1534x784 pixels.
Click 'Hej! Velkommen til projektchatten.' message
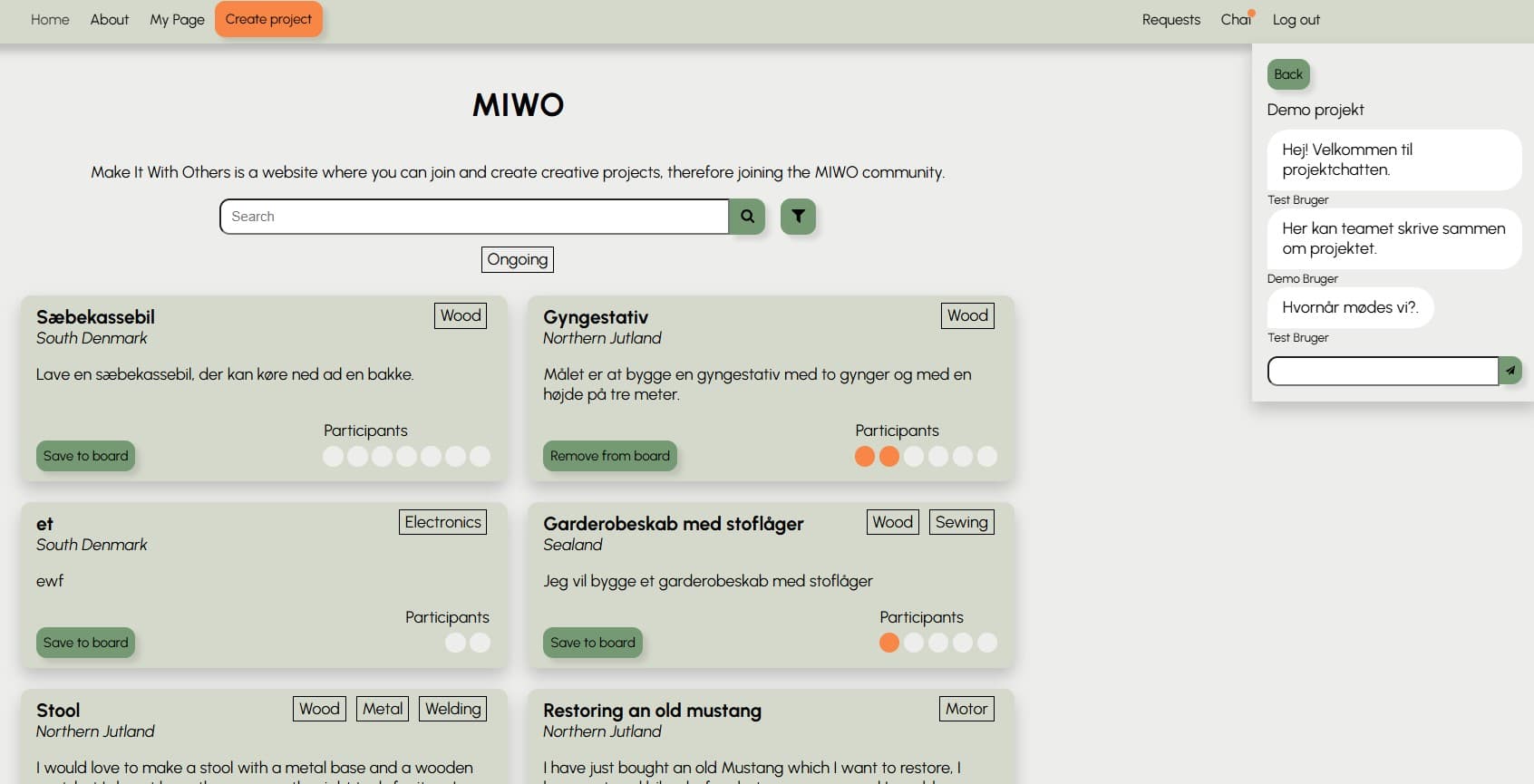pos(1393,160)
